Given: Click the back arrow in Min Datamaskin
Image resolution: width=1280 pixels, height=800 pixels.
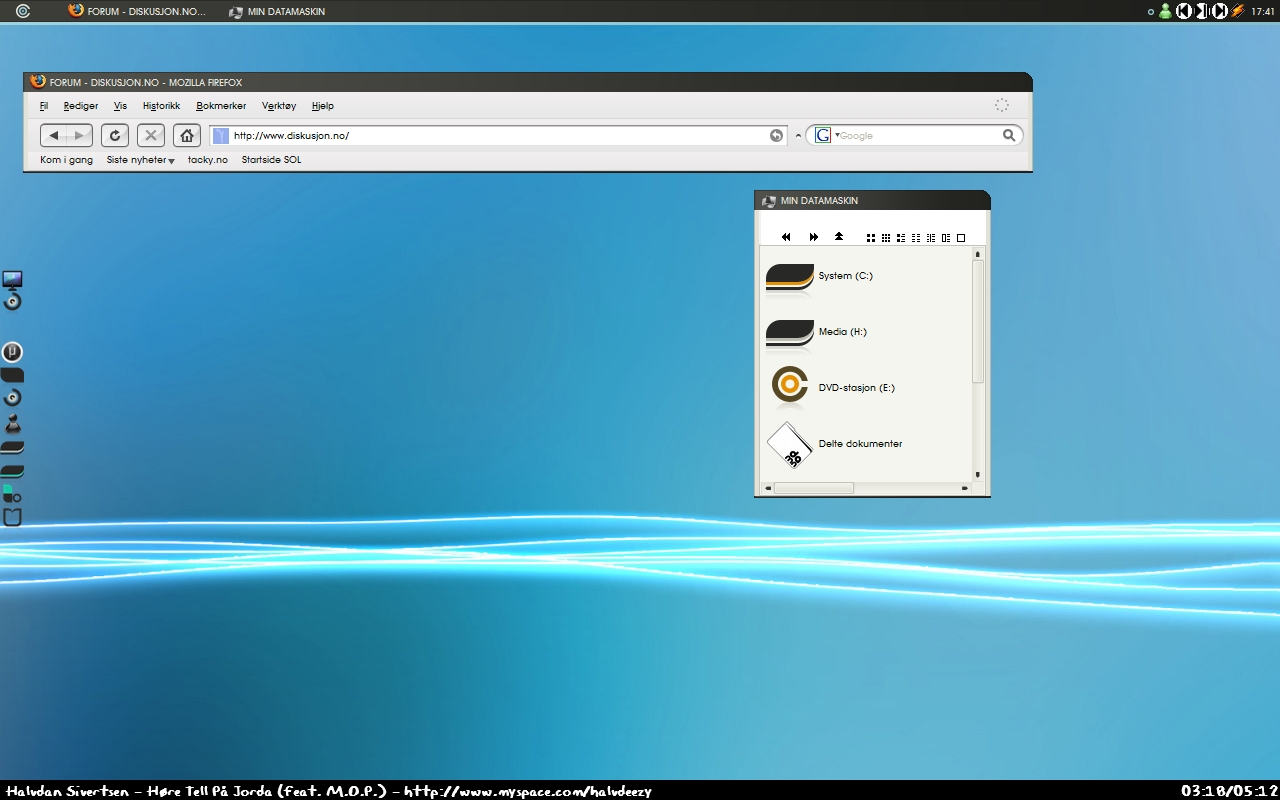Looking at the screenshot, I should (x=786, y=237).
